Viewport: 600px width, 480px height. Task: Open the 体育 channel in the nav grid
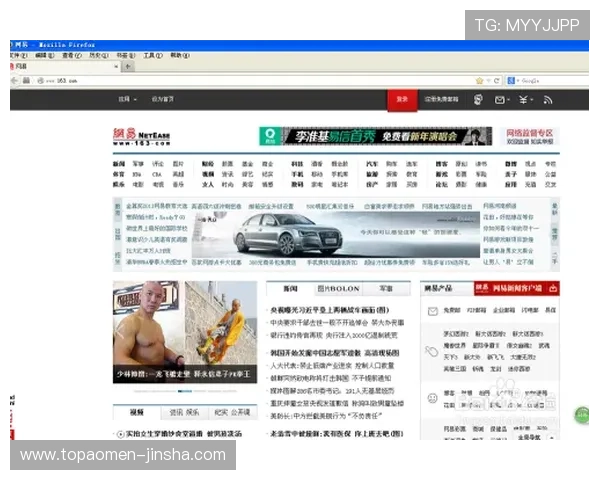tap(119, 174)
